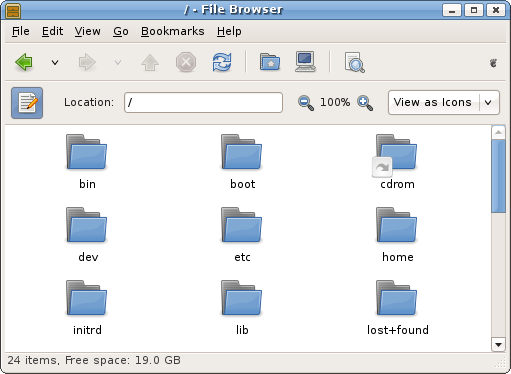Click the greyed-out Forward arrow
This screenshot has width=511, height=374.
click(87, 62)
